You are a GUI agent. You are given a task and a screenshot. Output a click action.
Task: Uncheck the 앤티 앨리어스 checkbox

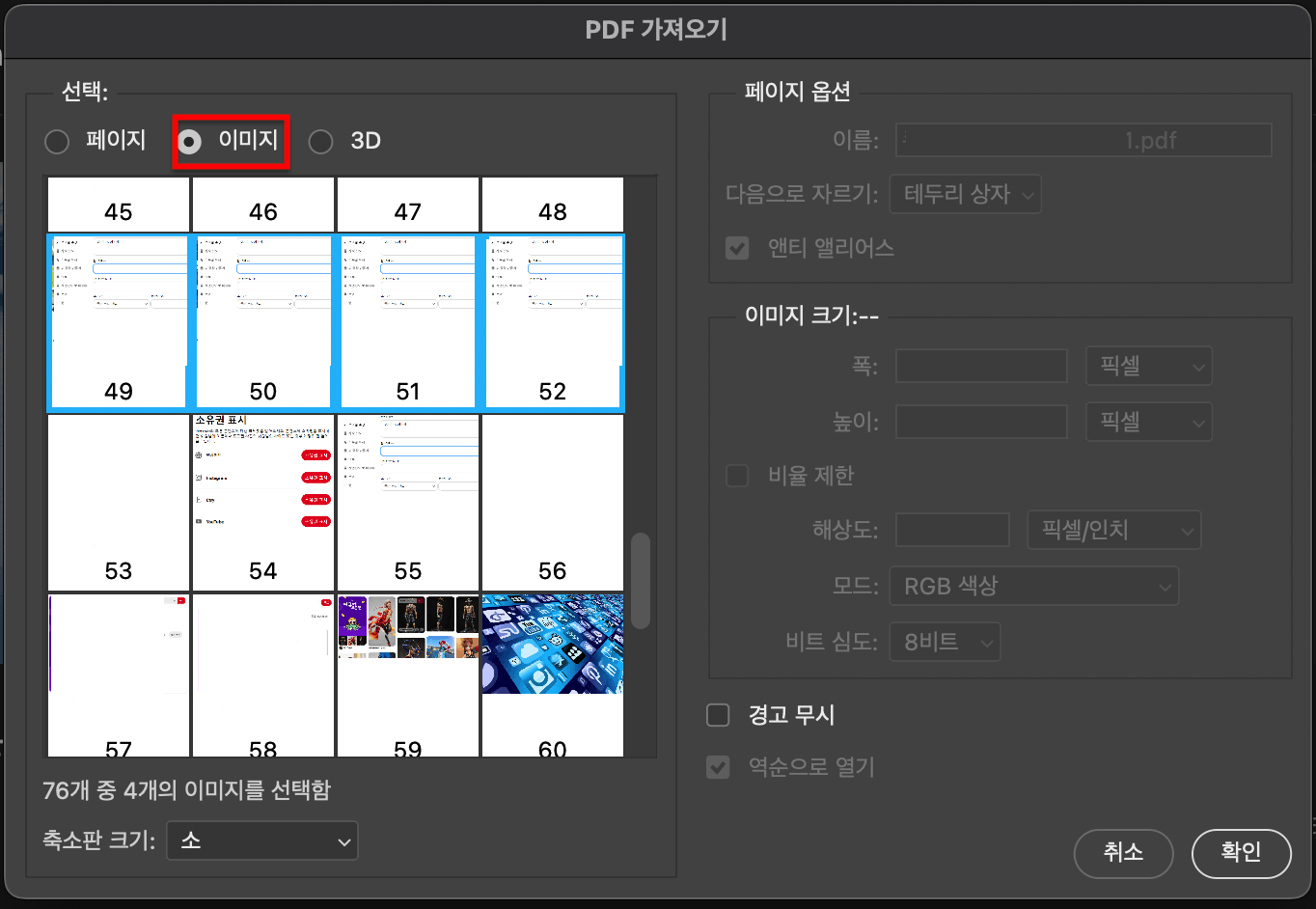pyautogui.click(x=736, y=248)
